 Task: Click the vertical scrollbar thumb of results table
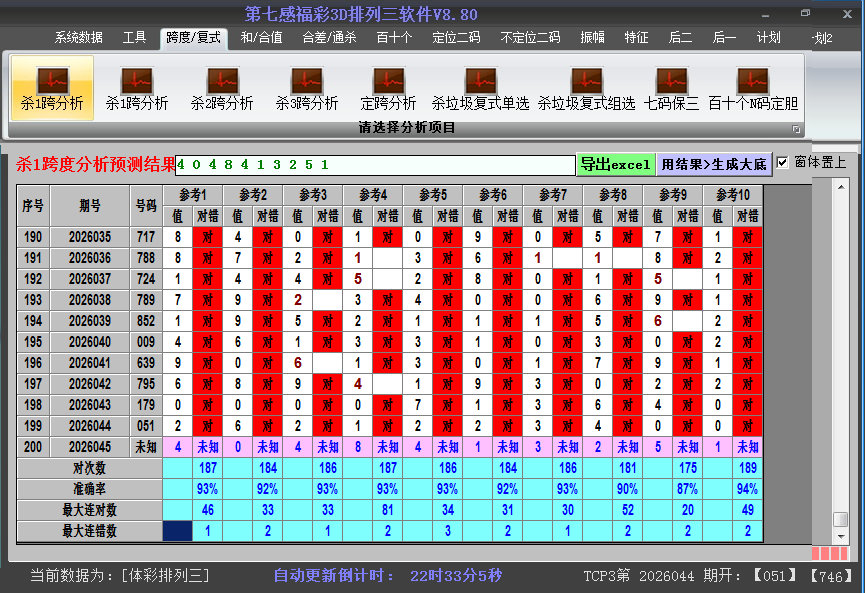pyautogui.click(x=840, y=519)
